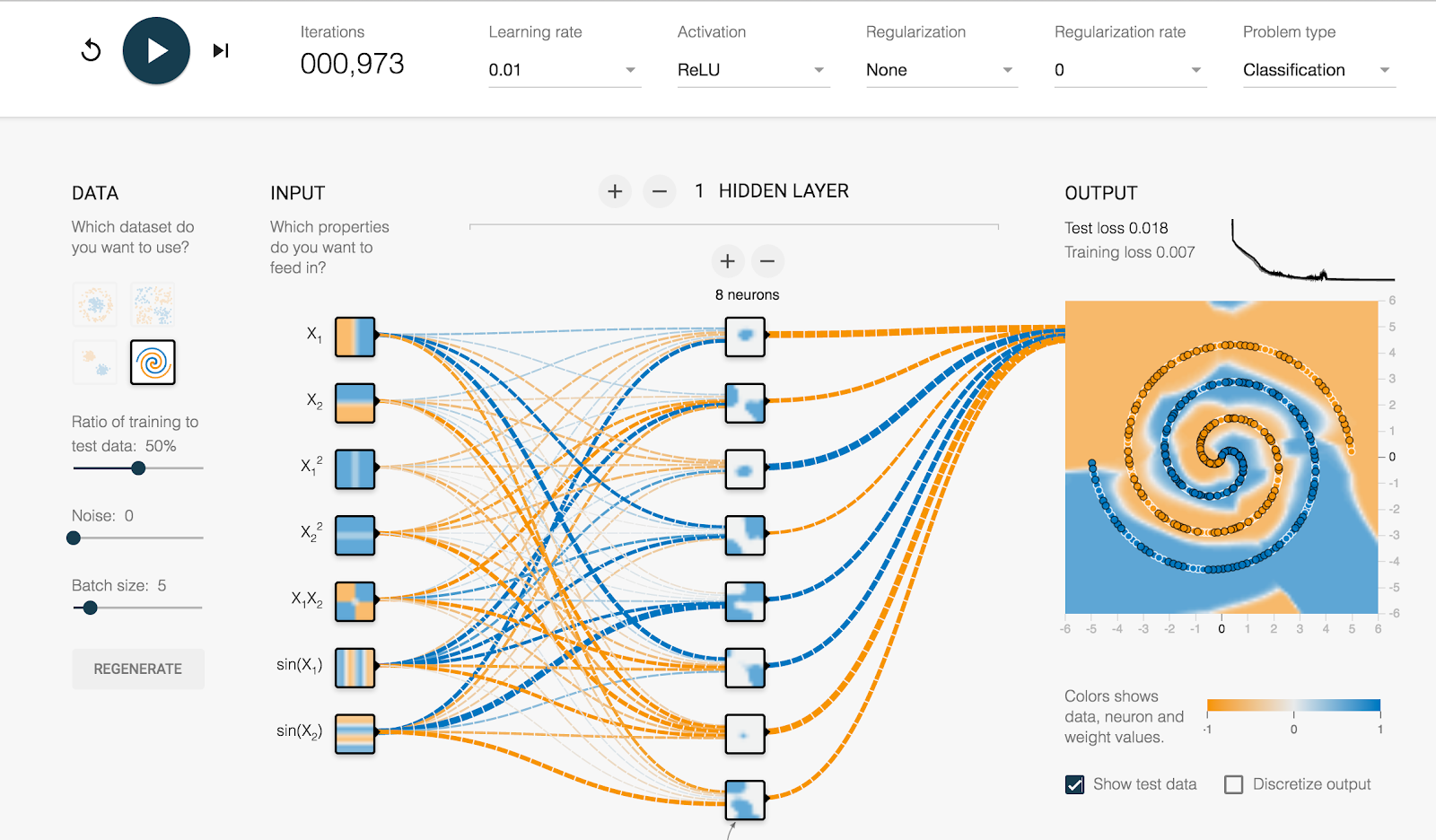Uncheck Show test data
The image size is (1436, 840).
click(x=1074, y=783)
